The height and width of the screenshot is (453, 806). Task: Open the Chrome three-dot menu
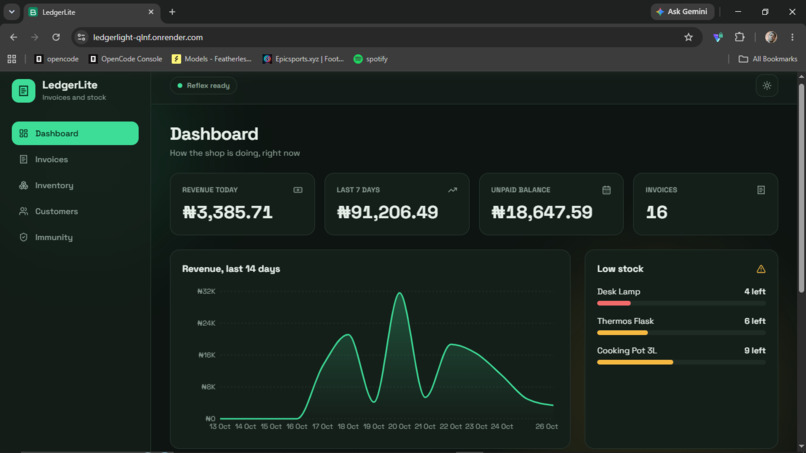tap(792, 37)
